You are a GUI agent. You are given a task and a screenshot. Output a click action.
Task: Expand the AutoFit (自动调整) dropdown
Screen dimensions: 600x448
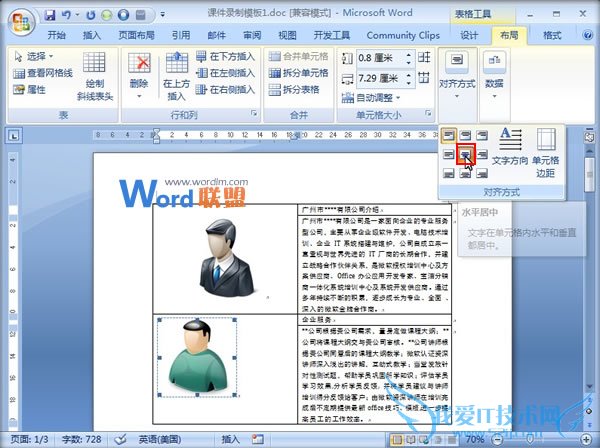pos(371,98)
